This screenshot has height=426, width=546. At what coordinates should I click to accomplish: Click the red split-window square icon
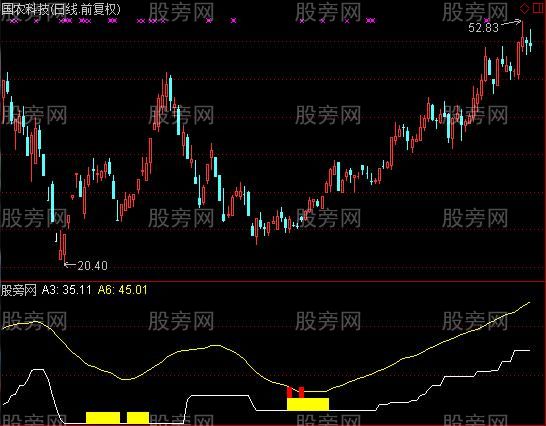[538, 8]
